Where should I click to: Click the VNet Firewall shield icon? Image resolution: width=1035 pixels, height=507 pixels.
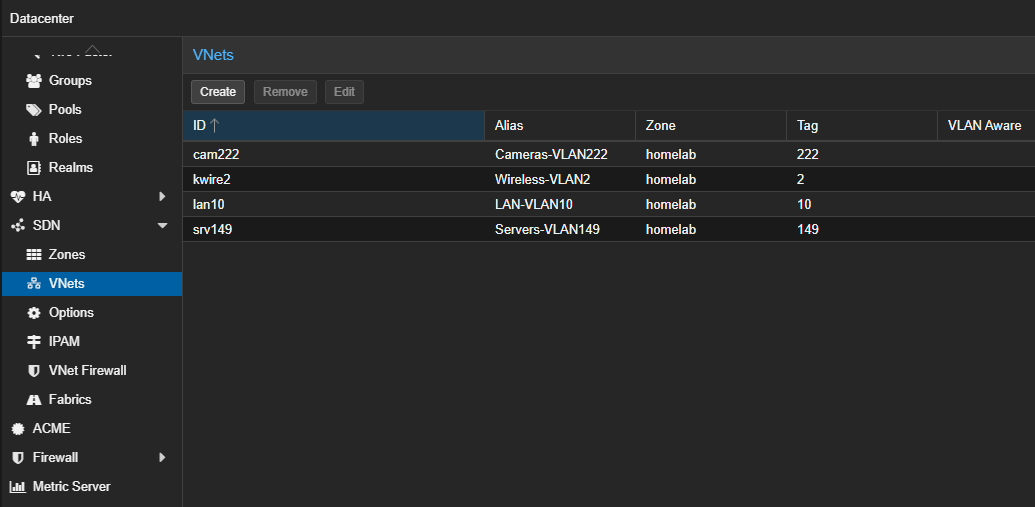click(x=34, y=371)
